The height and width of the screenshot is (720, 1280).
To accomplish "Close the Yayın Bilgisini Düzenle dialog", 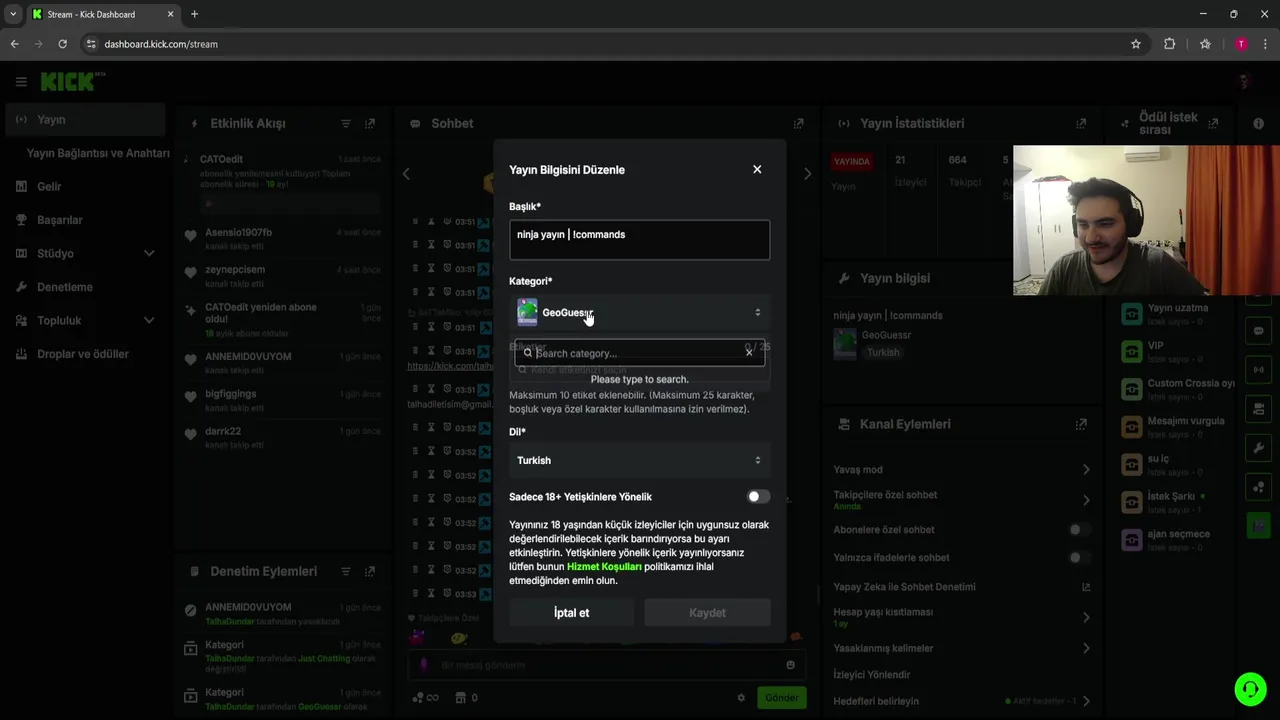I will click(757, 170).
